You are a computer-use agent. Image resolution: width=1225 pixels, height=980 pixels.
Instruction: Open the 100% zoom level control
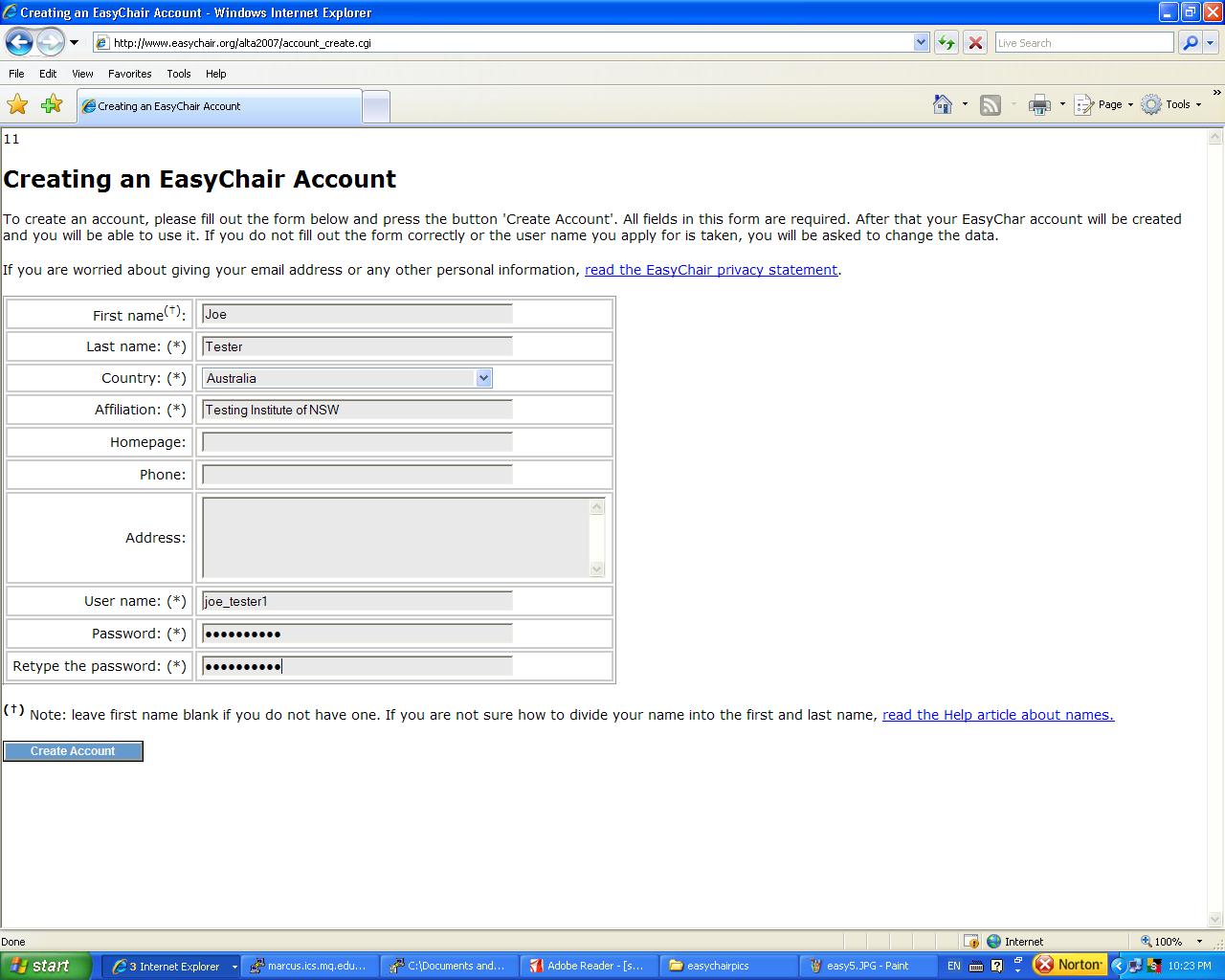pyautogui.click(x=1172, y=942)
